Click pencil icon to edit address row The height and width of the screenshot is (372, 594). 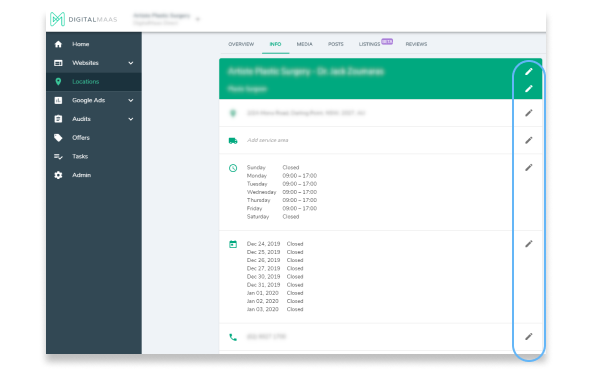pos(528,113)
